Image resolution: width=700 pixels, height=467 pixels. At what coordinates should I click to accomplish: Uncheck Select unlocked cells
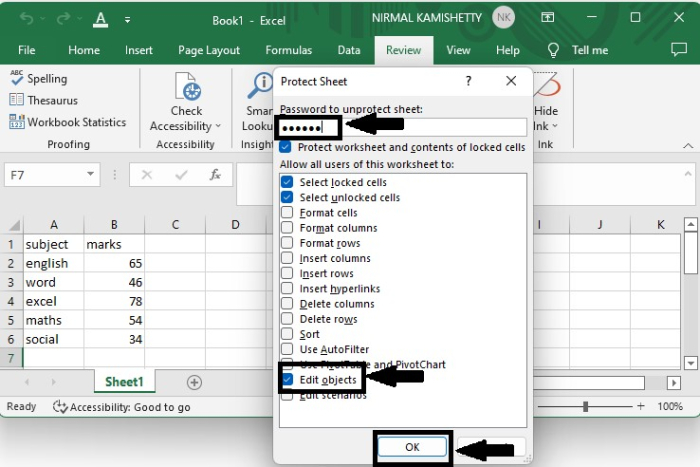point(287,197)
